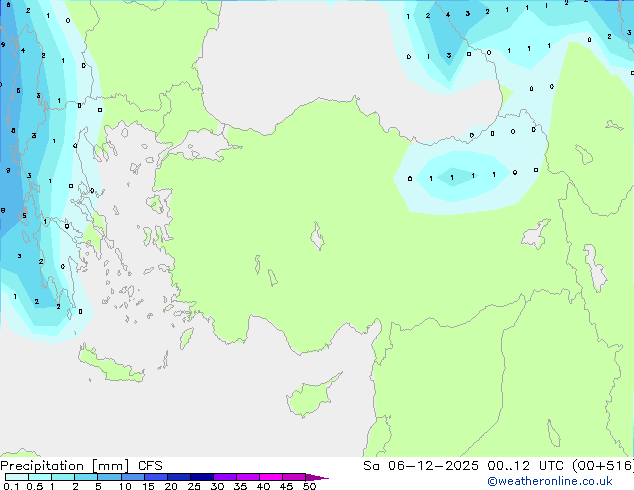
Task: Click the '30' legend scale label
Action: click(x=217, y=486)
